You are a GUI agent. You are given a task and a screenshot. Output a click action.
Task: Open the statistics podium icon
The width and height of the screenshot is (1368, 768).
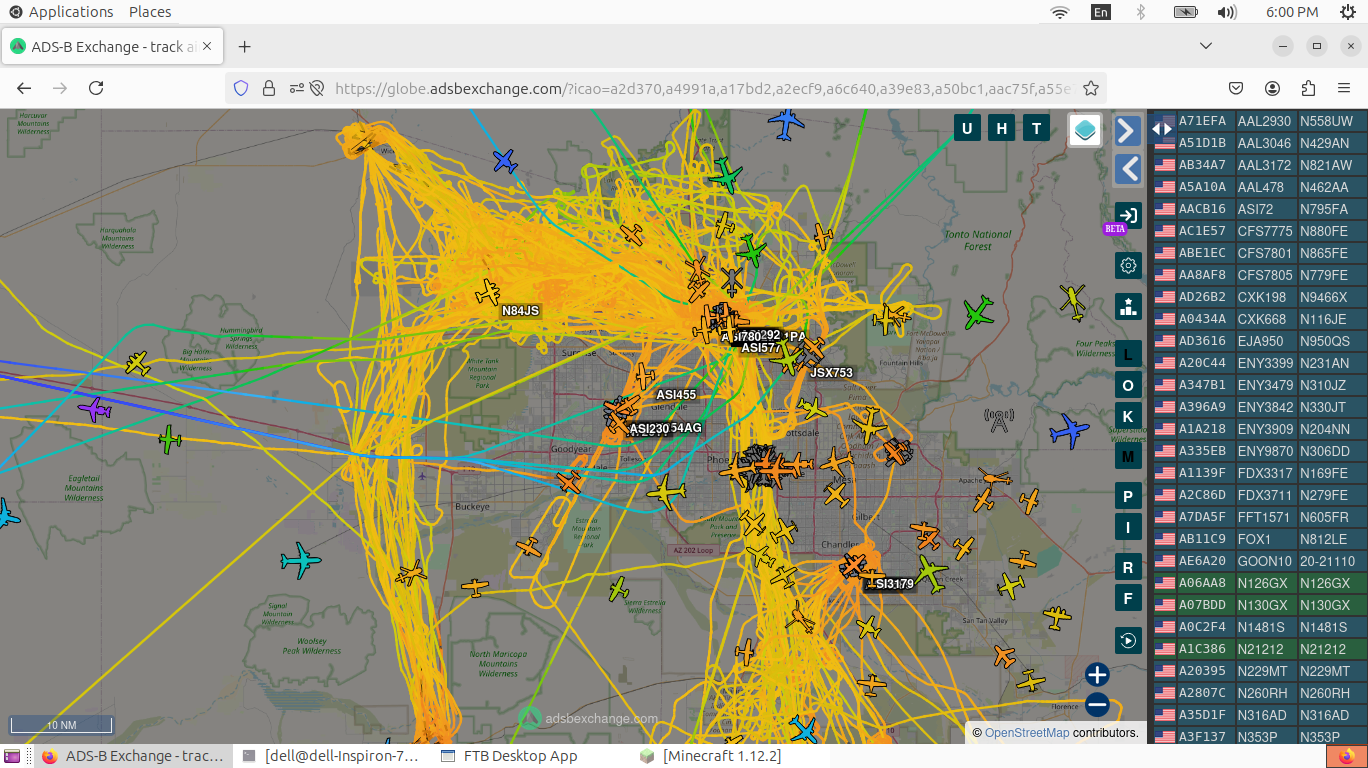click(1129, 306)
